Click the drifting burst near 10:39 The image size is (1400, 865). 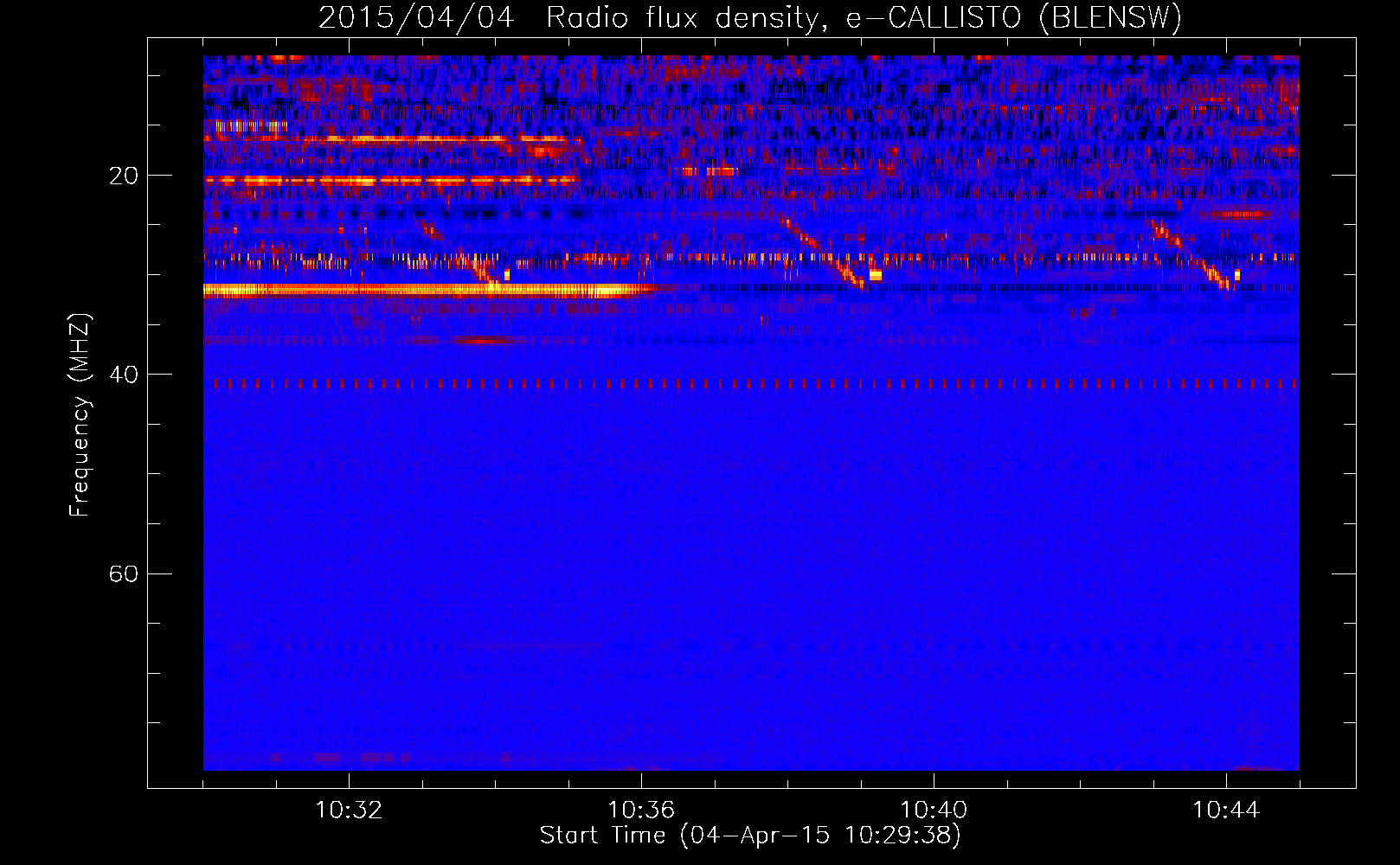(822, 252)
